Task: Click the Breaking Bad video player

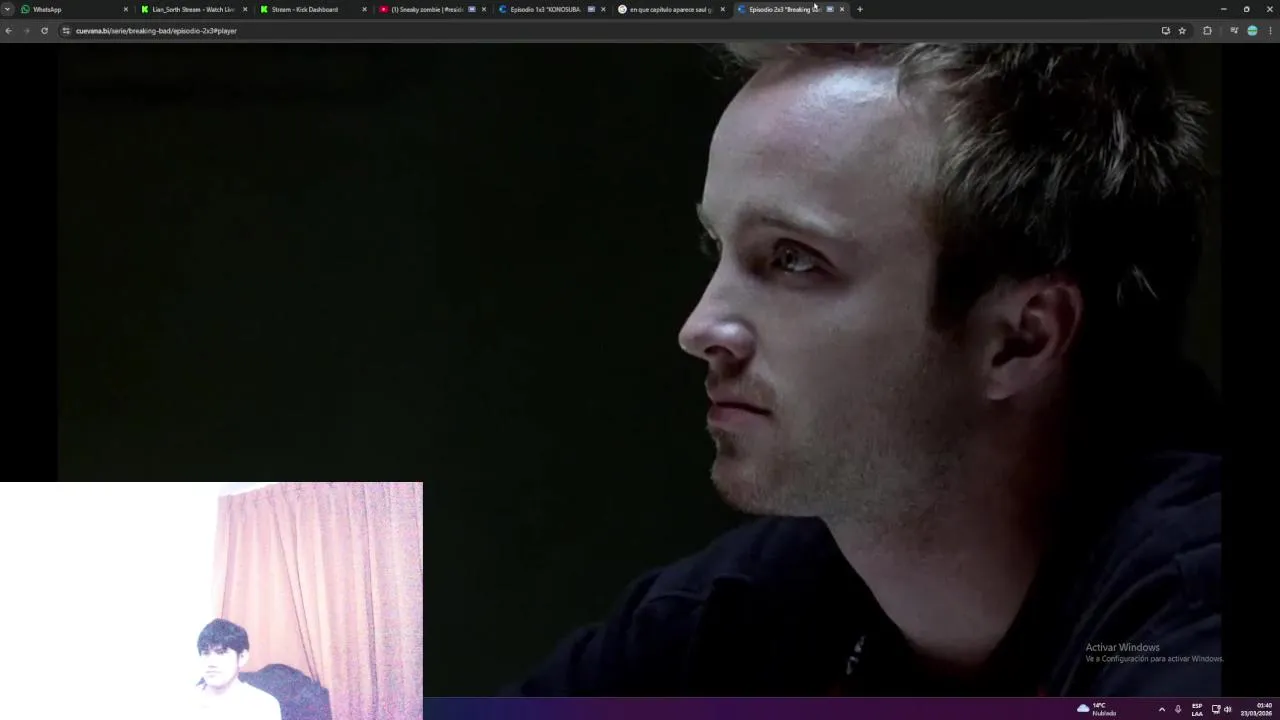Action: (x=640, y=370)
